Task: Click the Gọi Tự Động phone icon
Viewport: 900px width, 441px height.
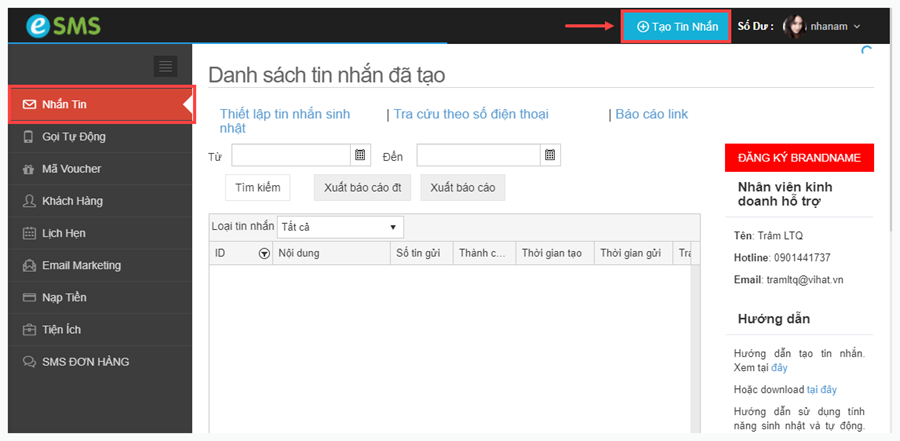Action: tap(29, 137)
